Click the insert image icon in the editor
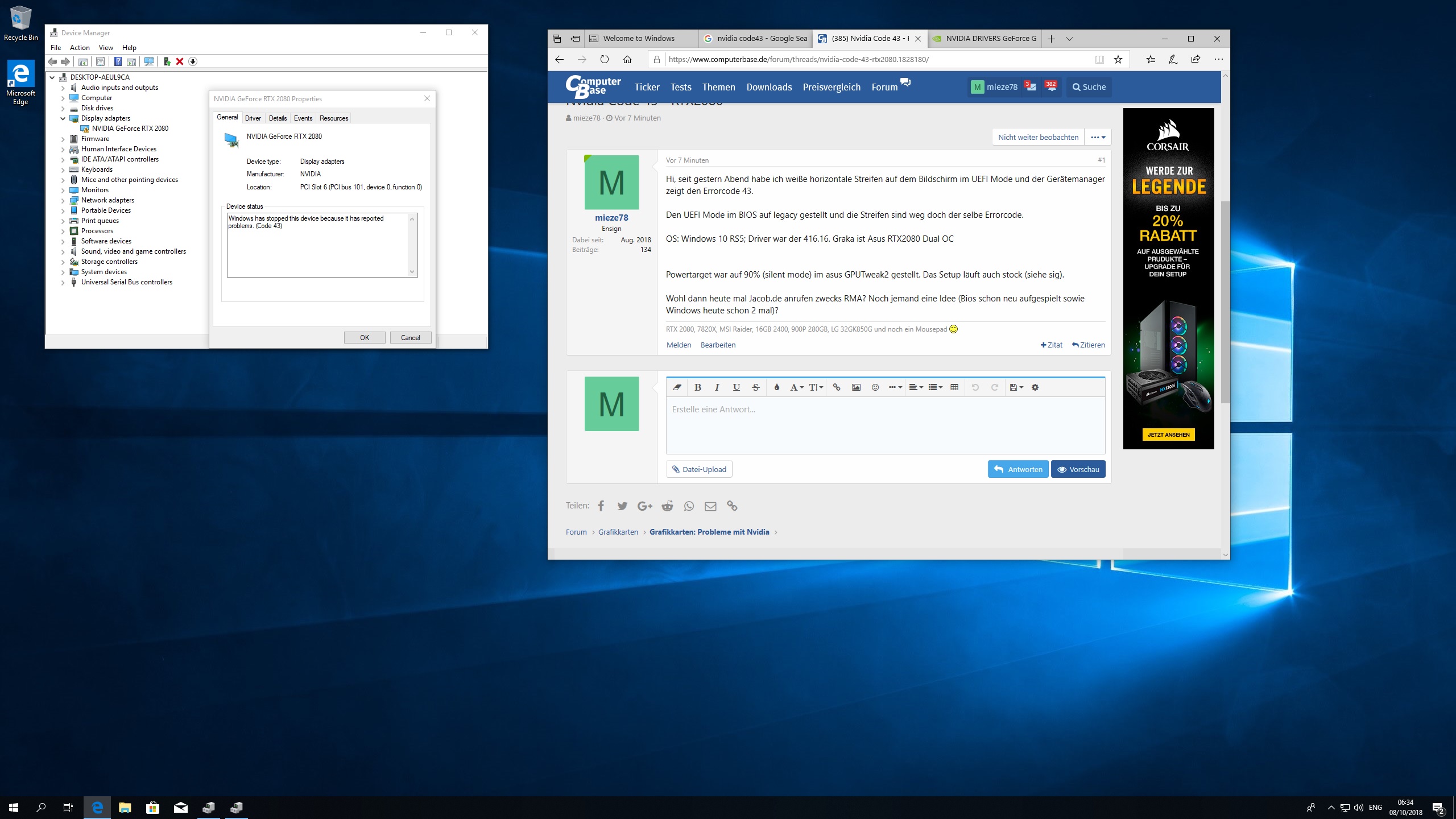Image resolution: width=1456 pixels, height=819 pixels. coord(856,387)
